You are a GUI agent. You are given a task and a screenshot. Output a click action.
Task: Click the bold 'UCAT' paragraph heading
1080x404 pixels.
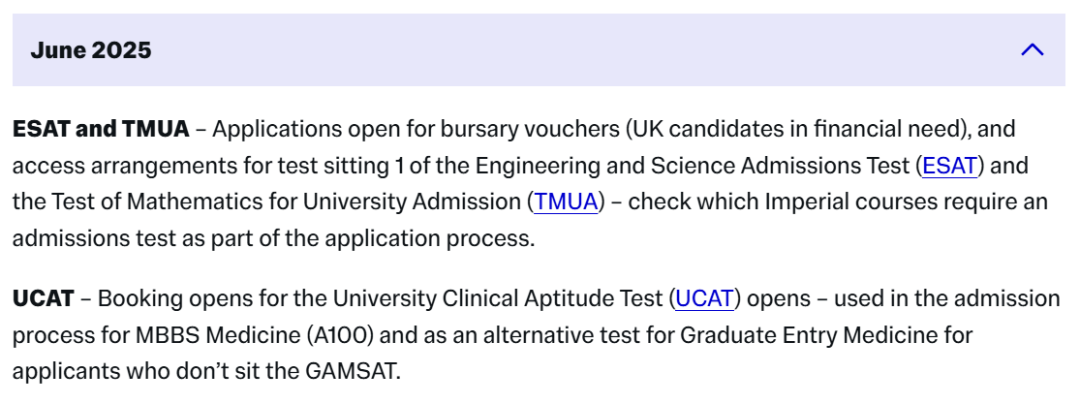43,299
